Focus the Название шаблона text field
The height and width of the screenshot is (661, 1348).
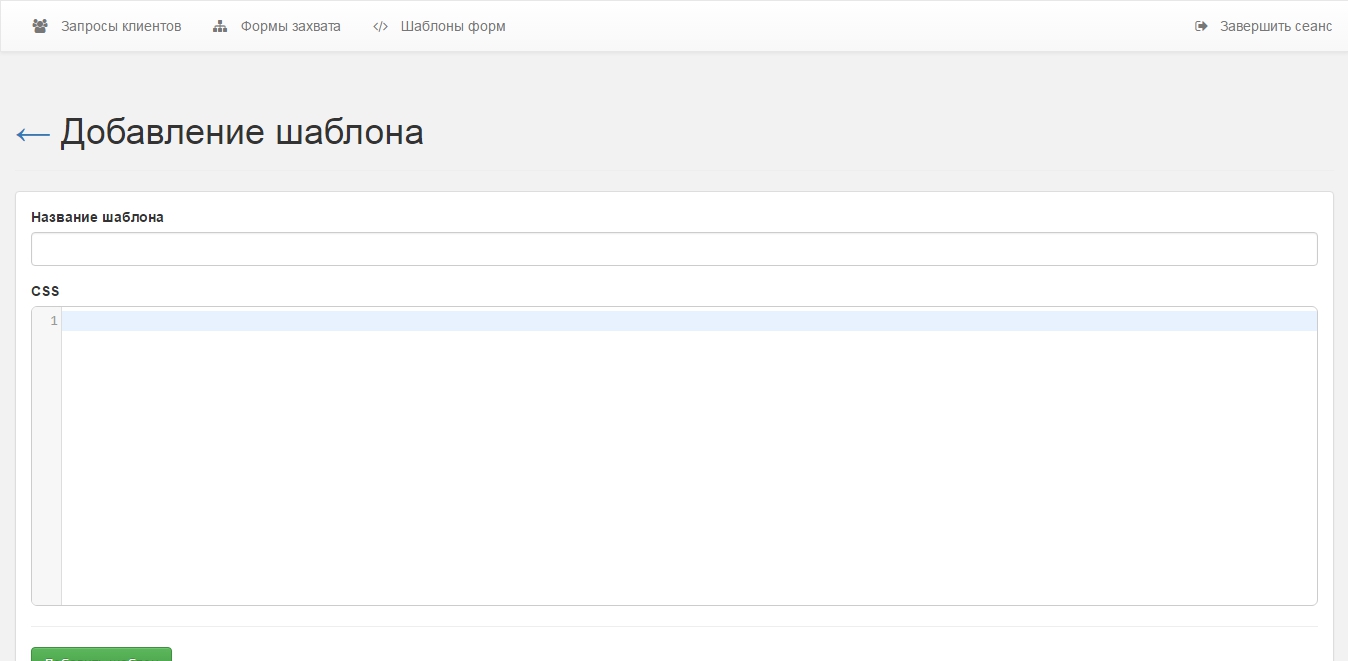pyautogui.click(x=674, y=249)
